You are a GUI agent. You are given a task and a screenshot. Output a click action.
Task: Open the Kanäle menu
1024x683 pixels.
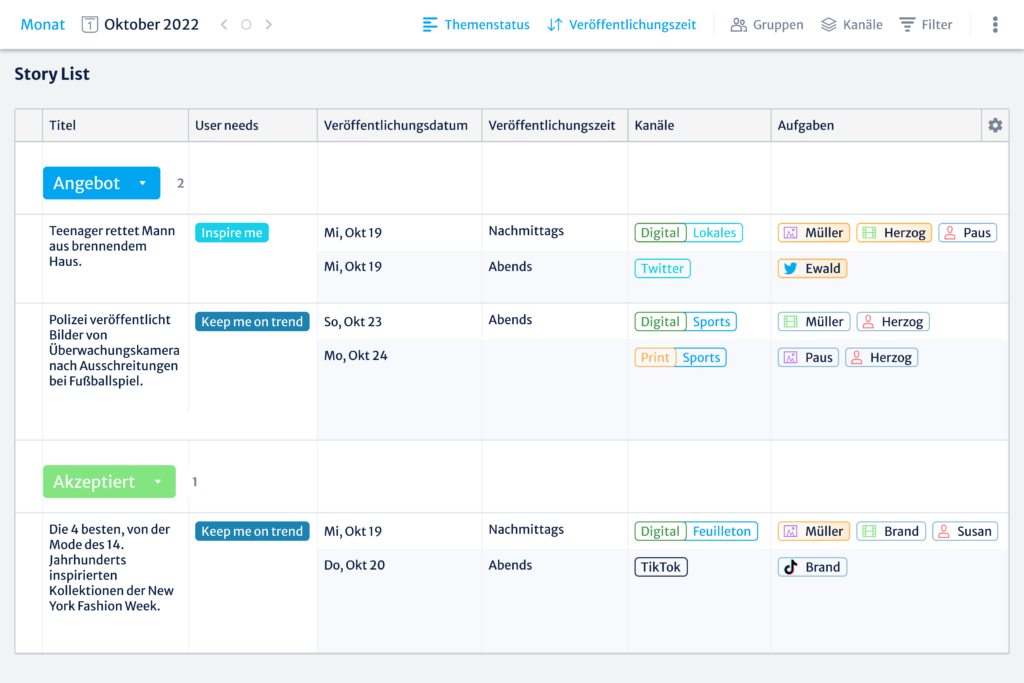tap(852, 24)
